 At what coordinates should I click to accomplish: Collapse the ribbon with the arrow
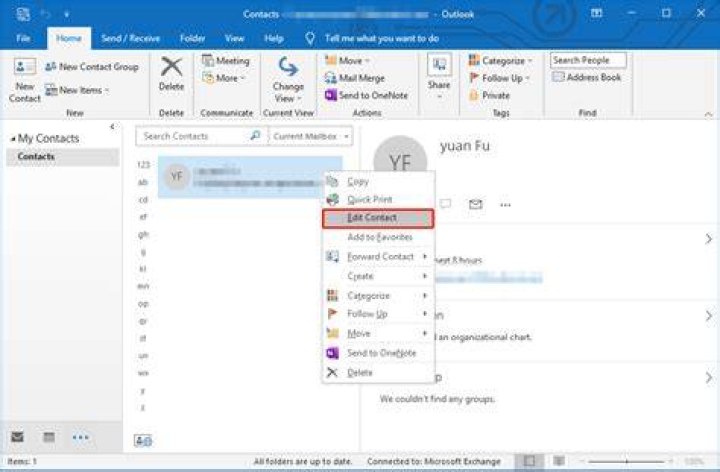coord(709,114)
